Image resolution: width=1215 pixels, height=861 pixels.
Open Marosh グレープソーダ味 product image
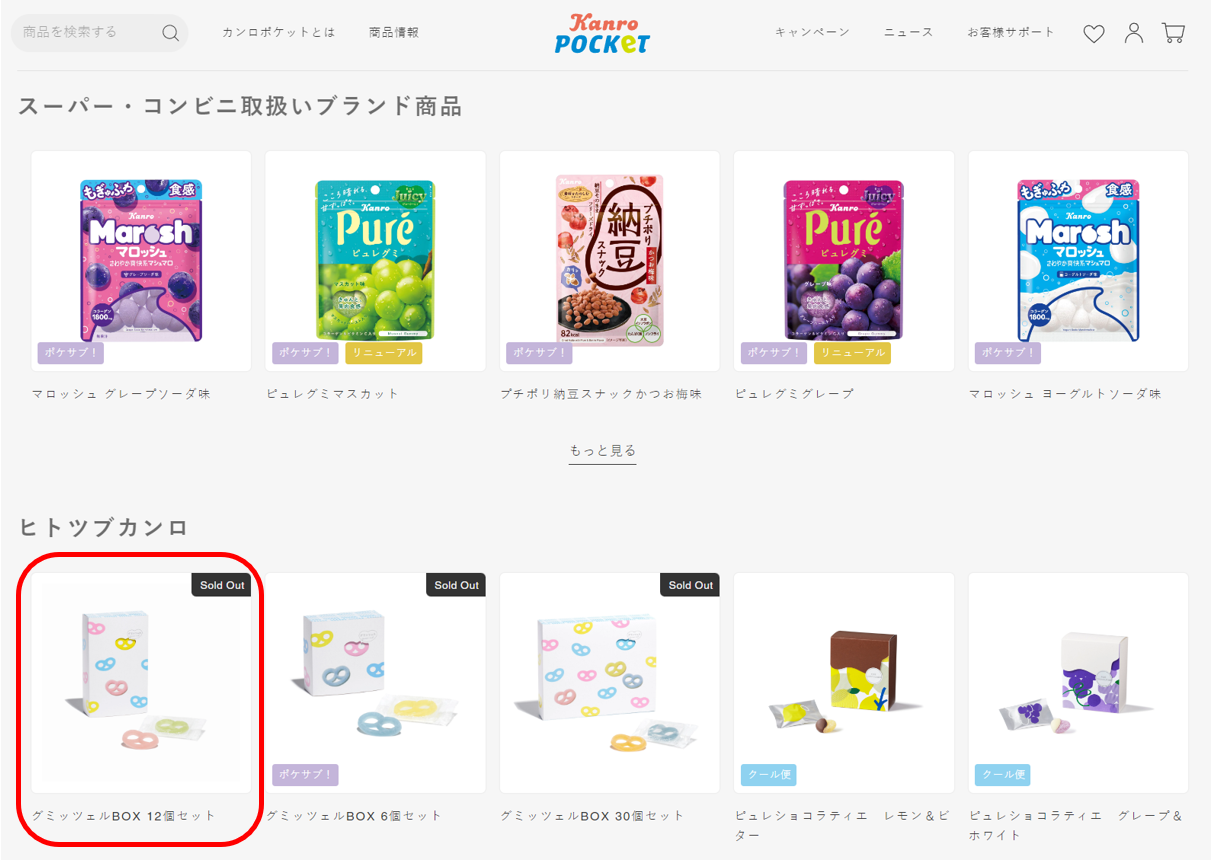coord(141,261)
